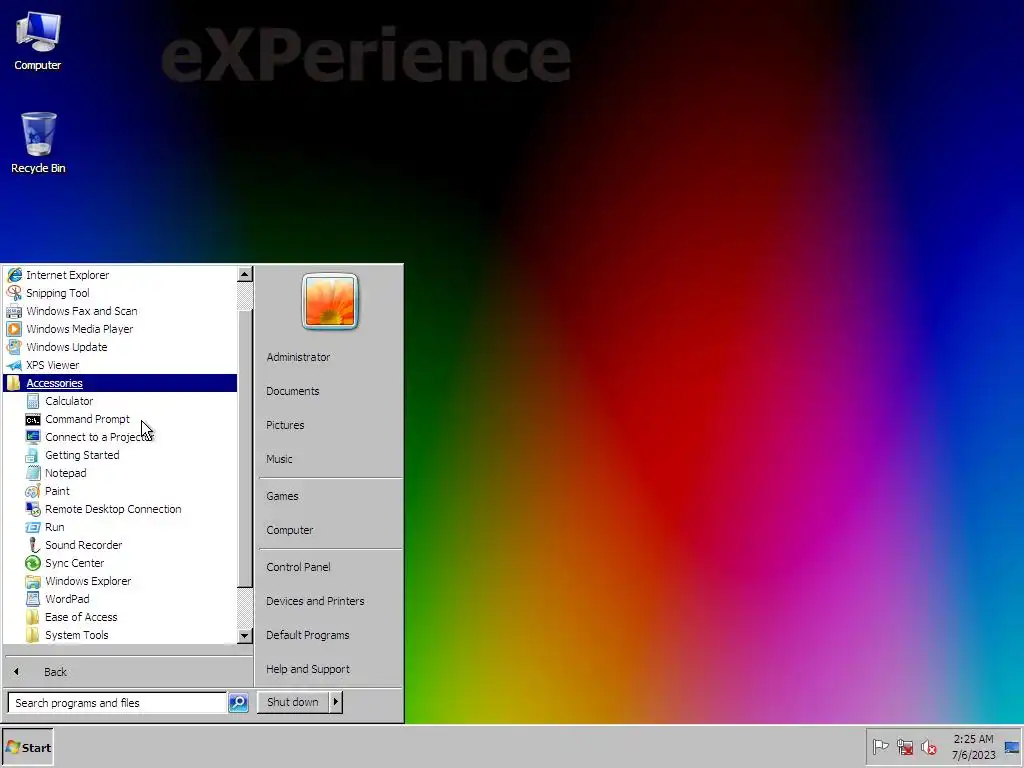The height and width of the screenshot is (768, 1024).
Task: Collapse the Accessories folder
Action: (121, 383)
